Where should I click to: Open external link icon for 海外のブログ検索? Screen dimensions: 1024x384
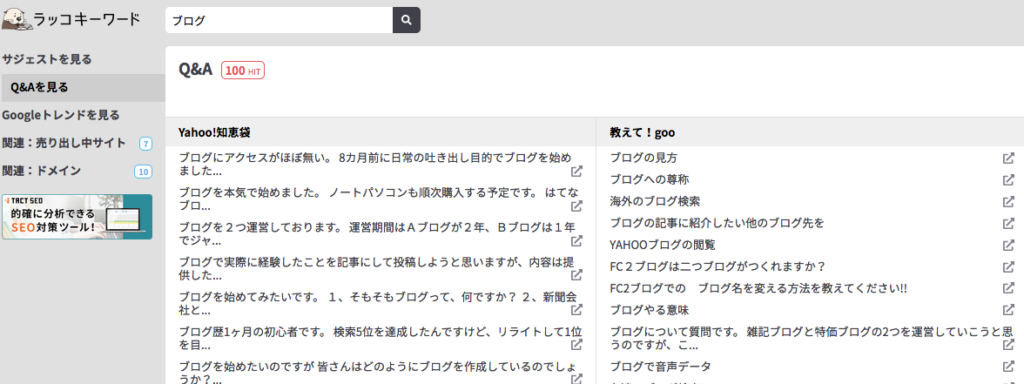point(1008,201)
